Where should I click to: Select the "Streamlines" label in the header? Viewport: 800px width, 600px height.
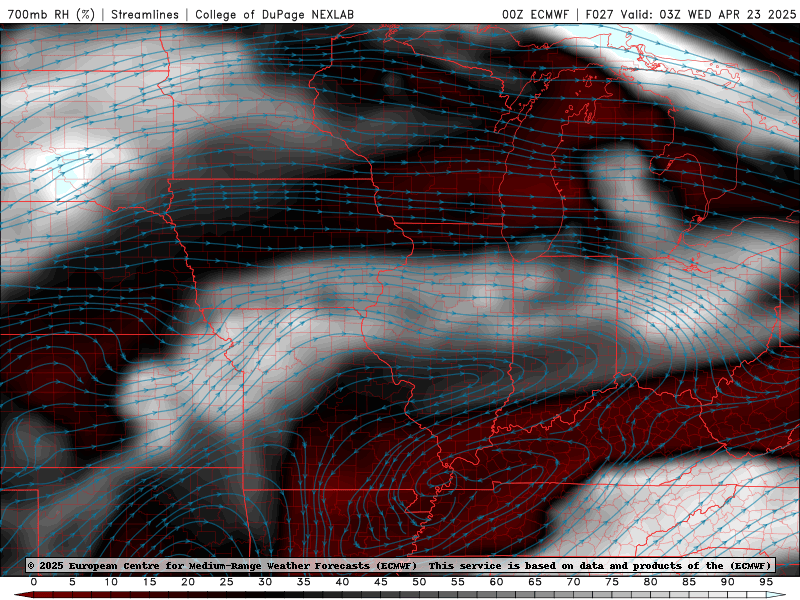click(x=145, y=14)
